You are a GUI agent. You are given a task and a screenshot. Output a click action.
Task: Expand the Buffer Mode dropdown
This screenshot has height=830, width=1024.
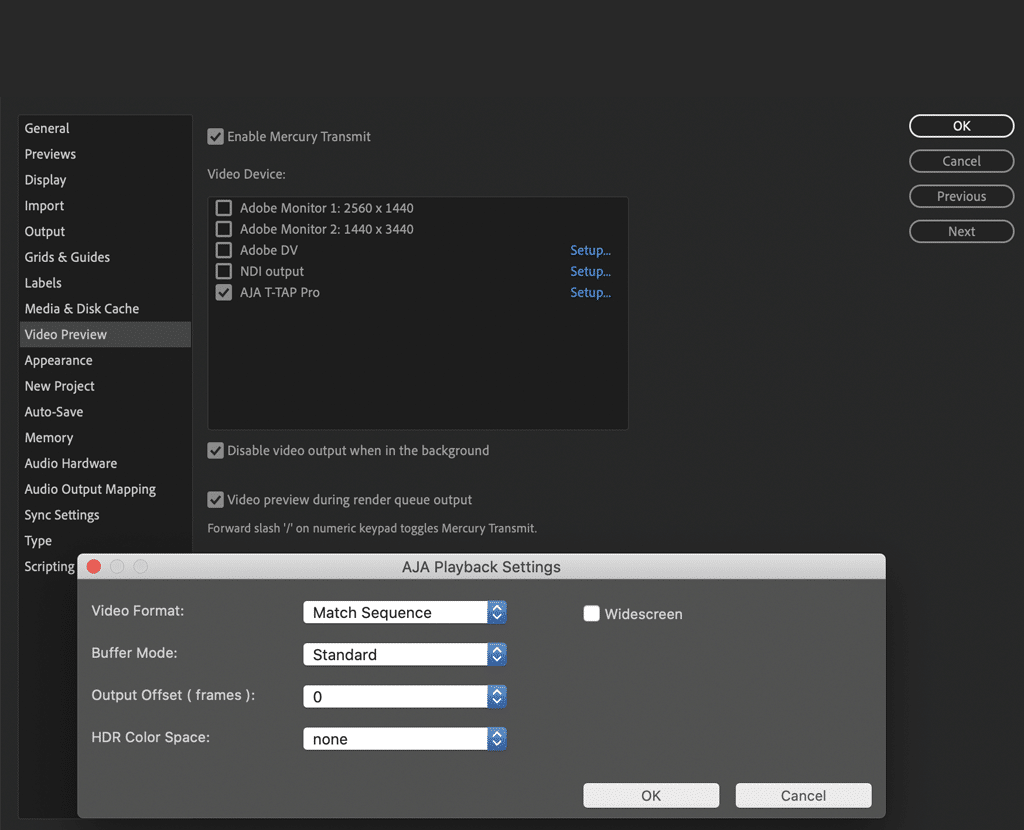tap(404, 654)
